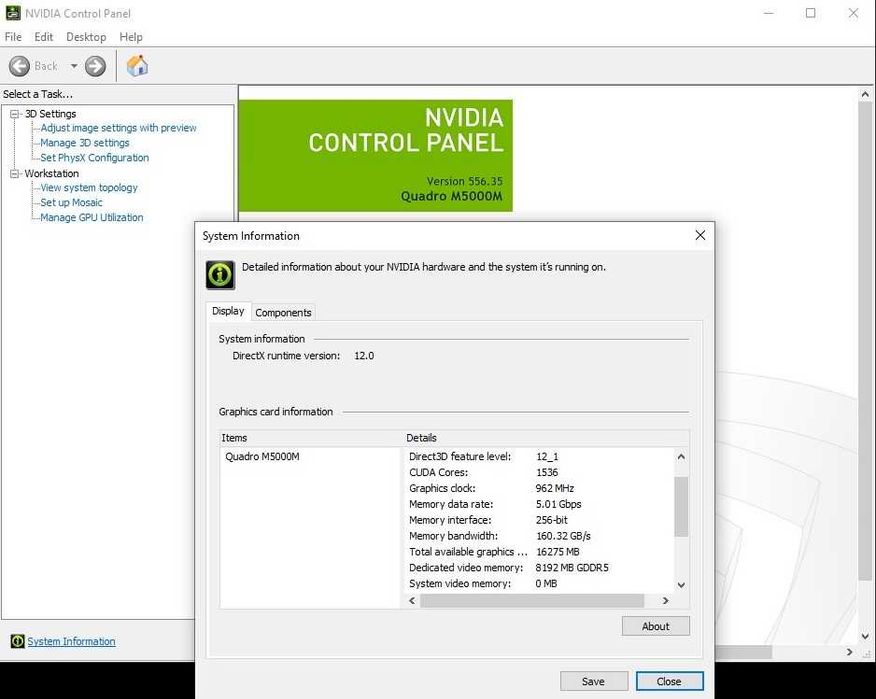Open View system topology
This screenshot has width=876, height=699.
[x=89, y=188]
